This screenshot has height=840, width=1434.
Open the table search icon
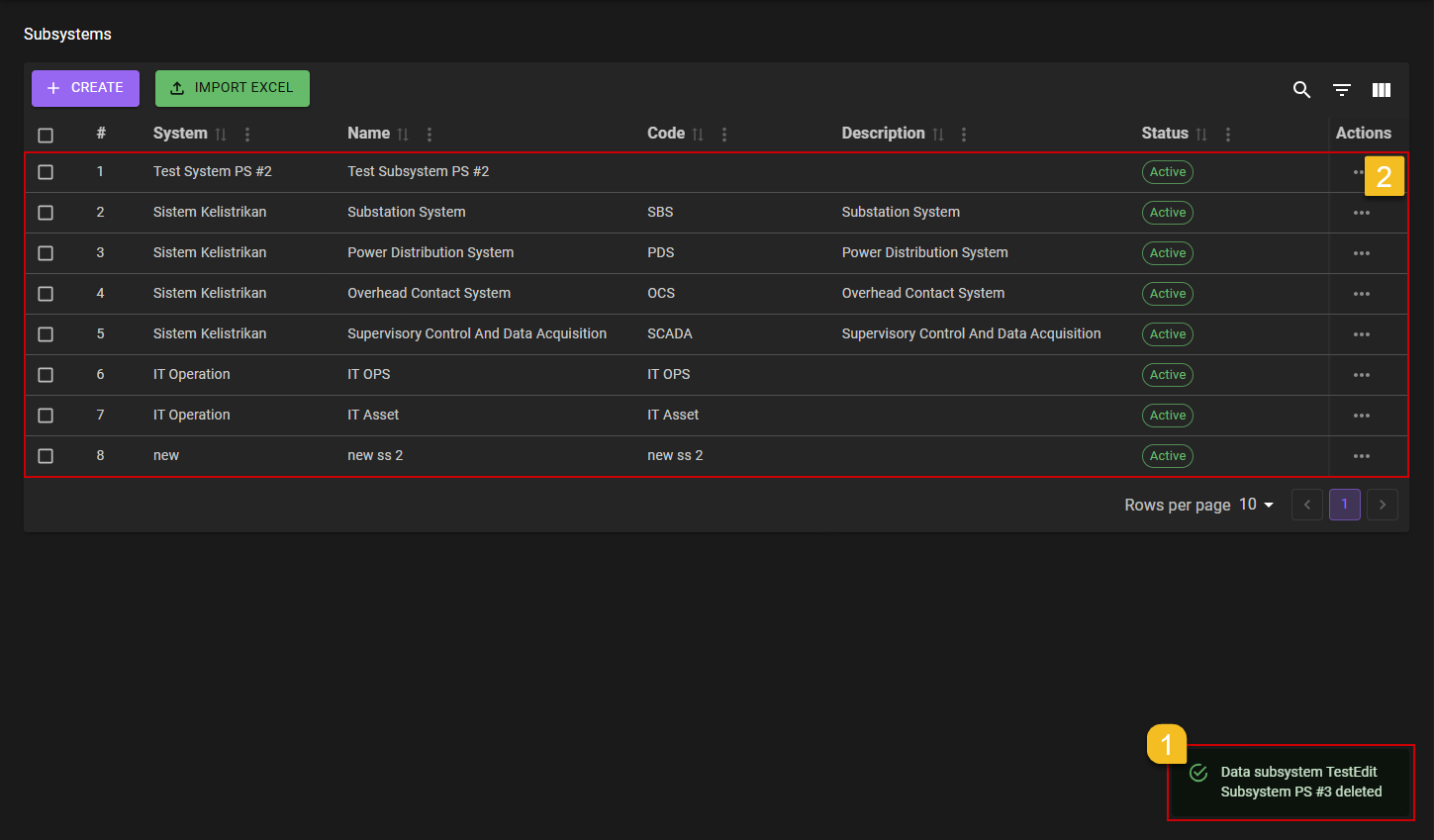pos(1301,90)
